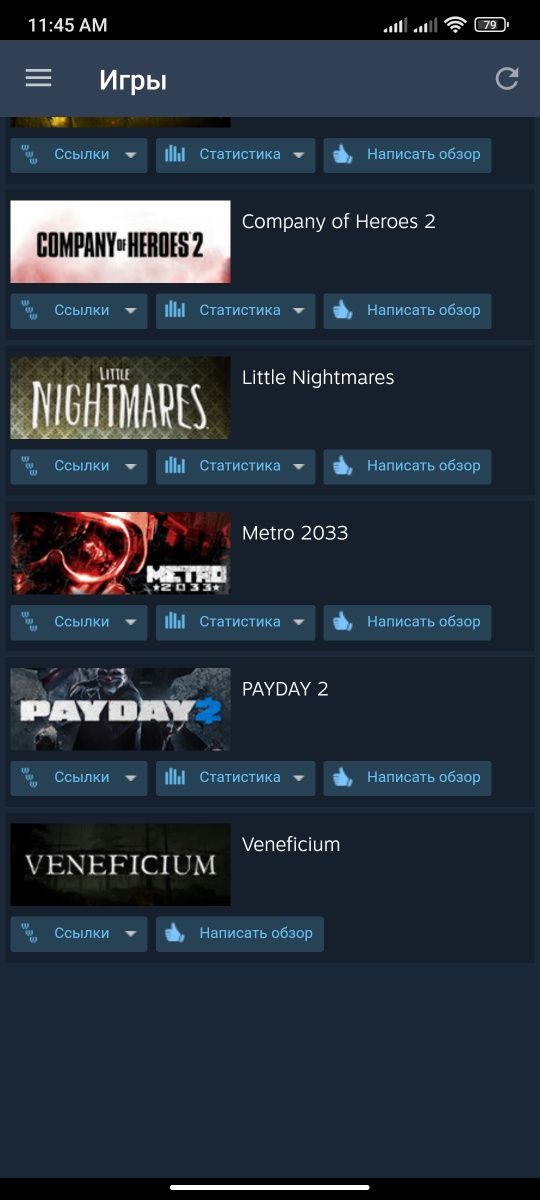540x1200 pixels.
Task: Expand Ссылки dropdown arrow for Company of Heroes 2
Action: click(130, 311)
